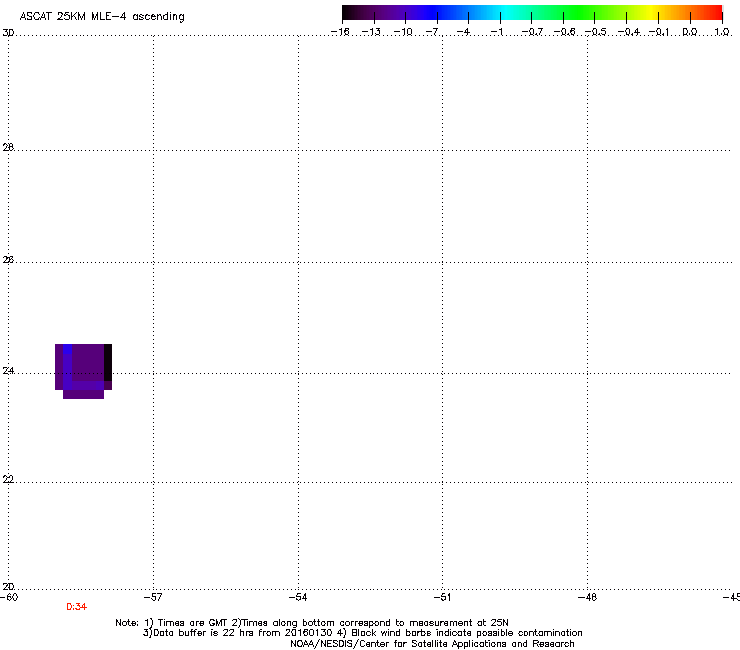The height and width of the screenshot is (650, 740).
Task: Pick the red end of the color bar
Action: click(715, 13)
